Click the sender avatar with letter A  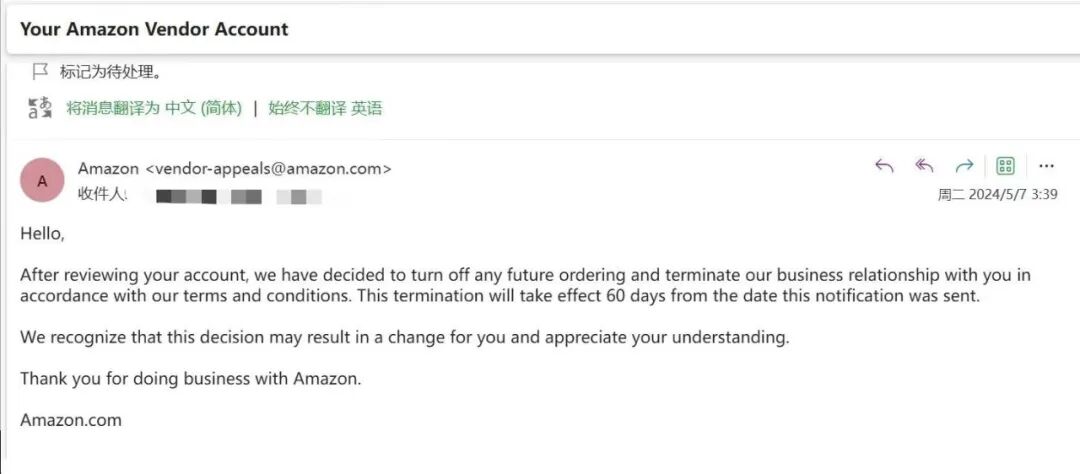coord(42,181)
